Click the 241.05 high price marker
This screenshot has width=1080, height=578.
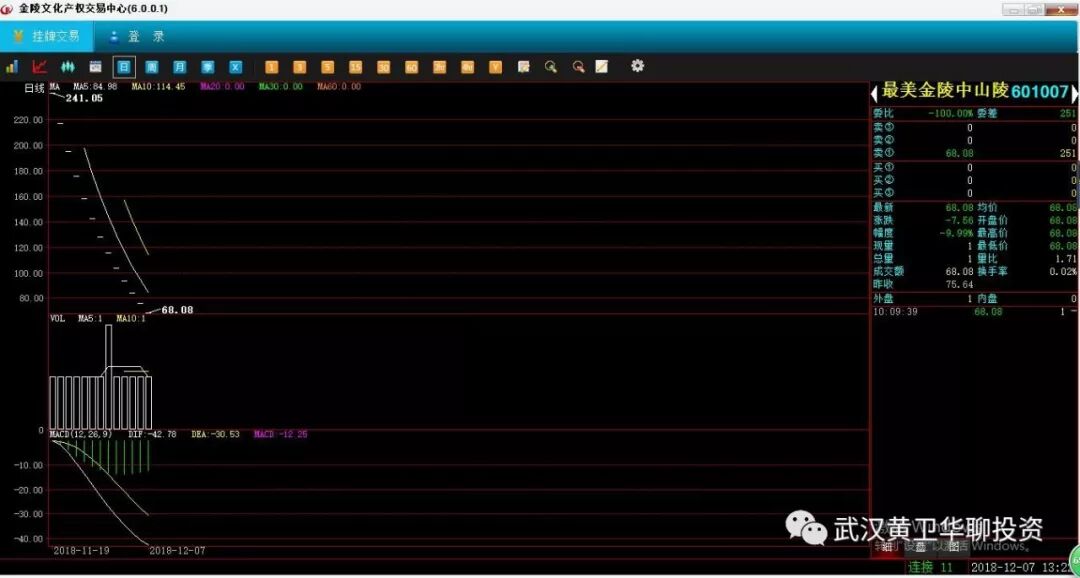point(84,99)
